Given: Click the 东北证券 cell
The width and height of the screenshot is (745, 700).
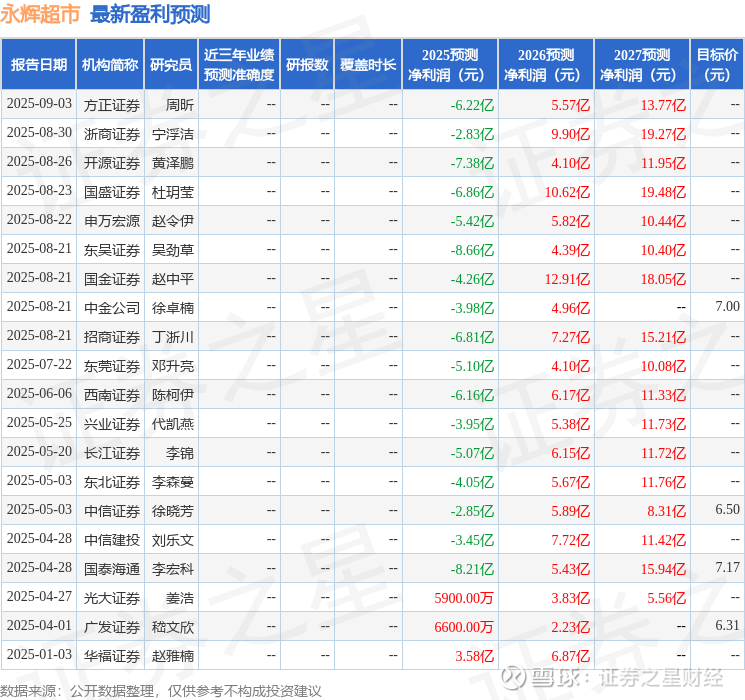Looking at the screenshot, I should tap(112, 482).
